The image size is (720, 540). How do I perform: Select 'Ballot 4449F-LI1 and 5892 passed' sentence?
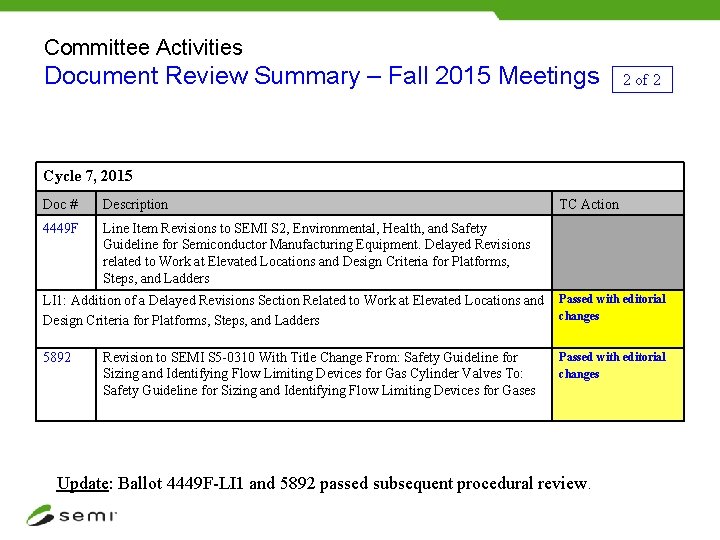(x=354, y=484)
